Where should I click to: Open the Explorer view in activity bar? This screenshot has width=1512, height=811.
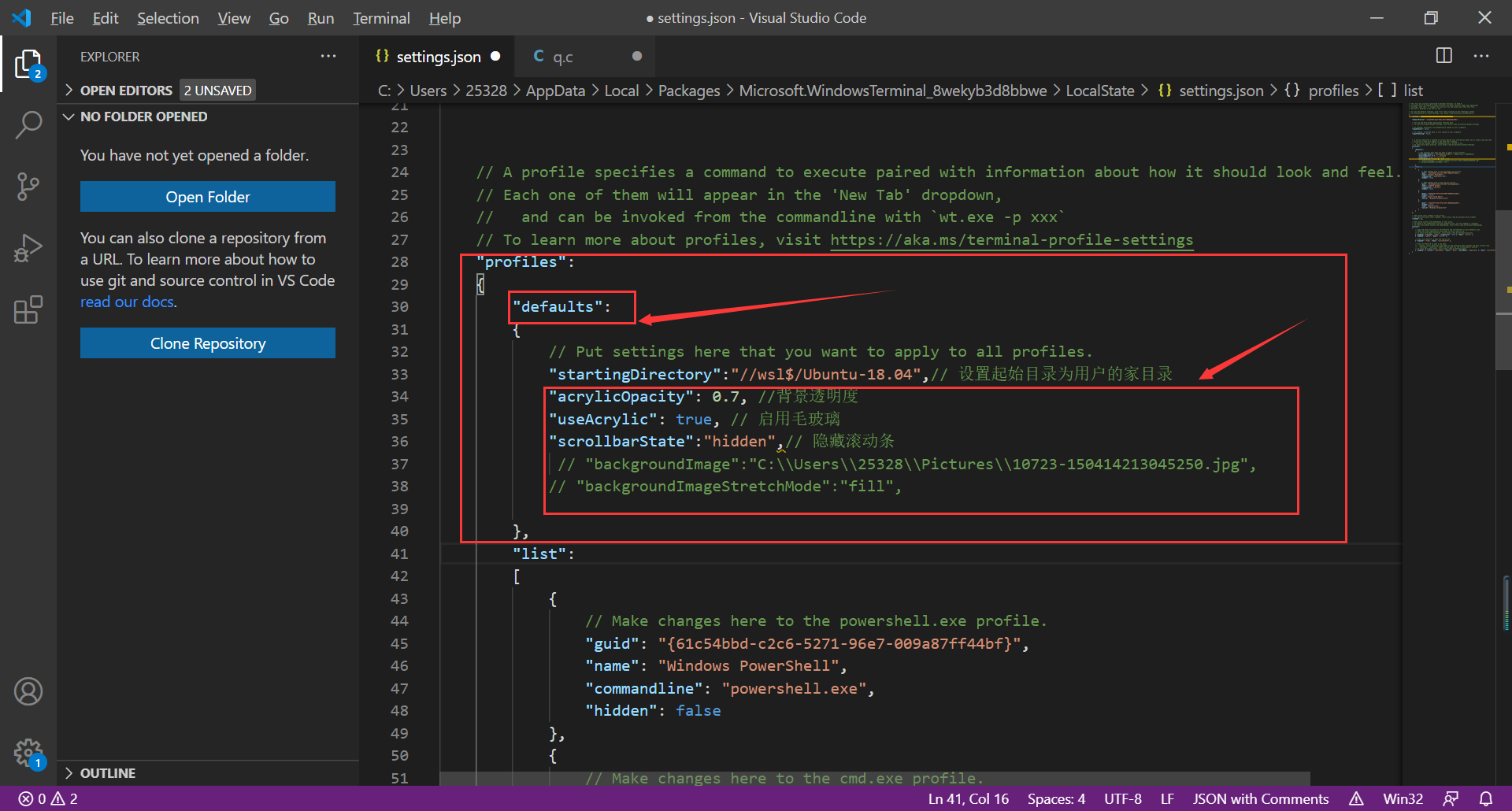pos(28,65)
